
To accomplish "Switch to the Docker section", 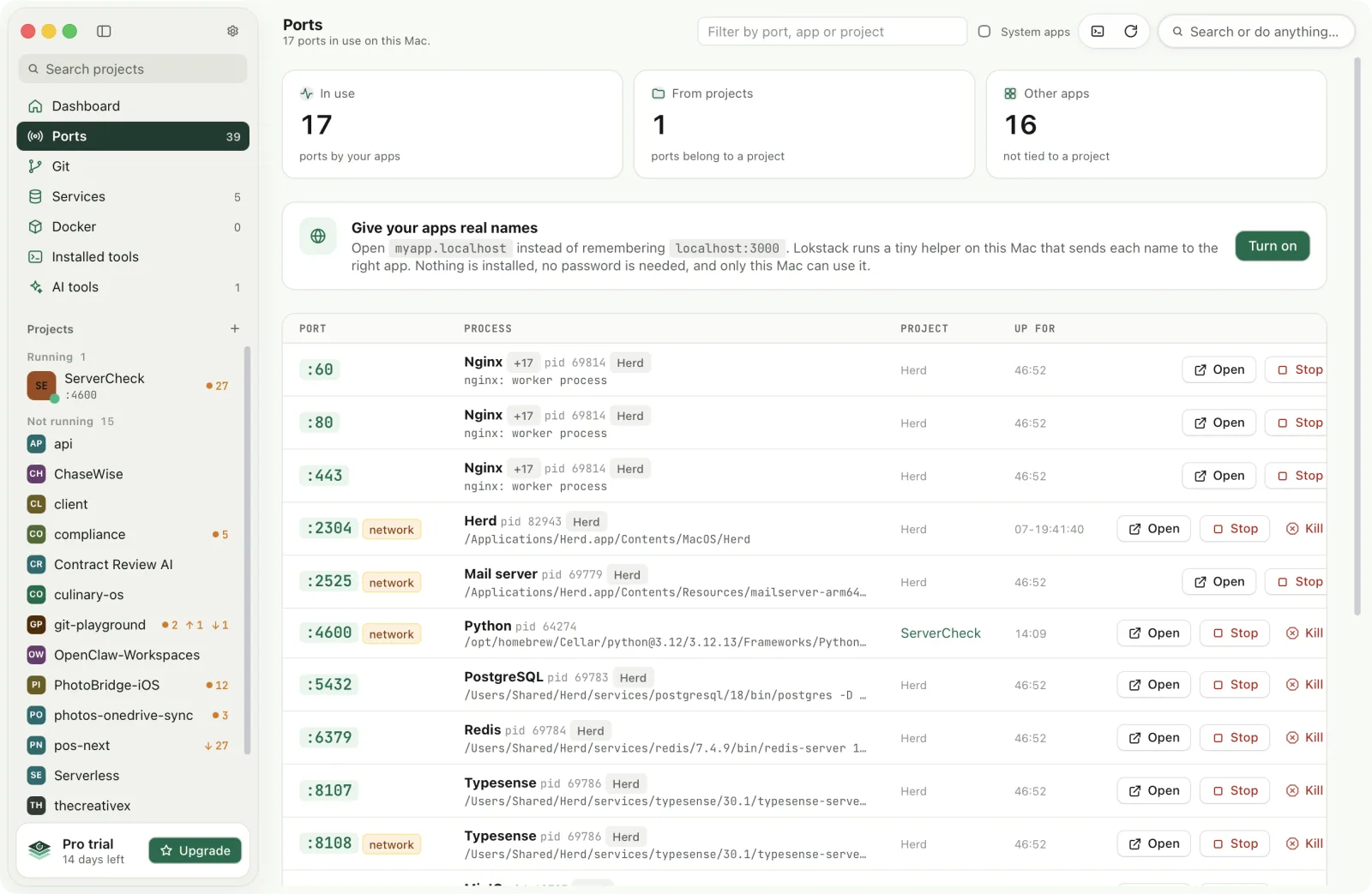I will (133, 226).
